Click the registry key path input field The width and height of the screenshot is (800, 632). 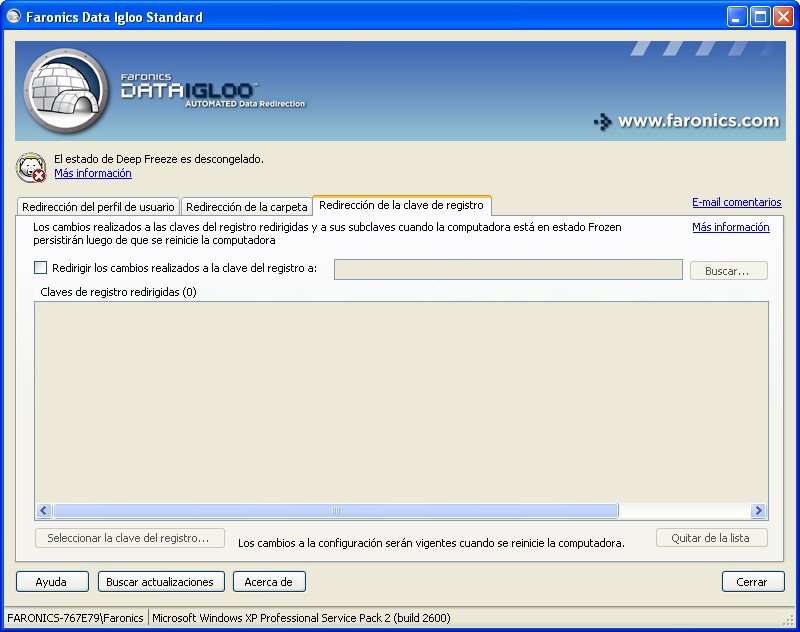tap(508, 270)
